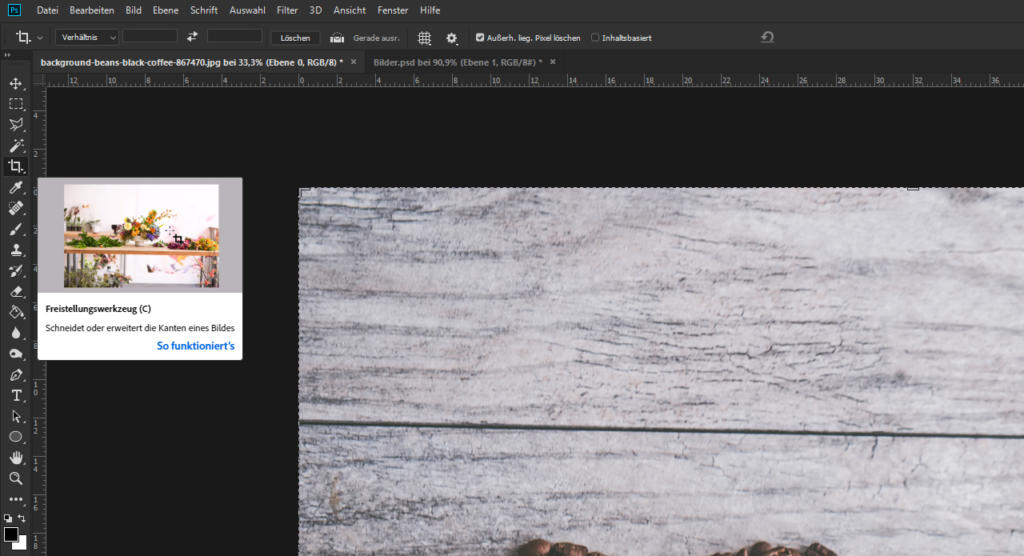
Task: Reset to default foreground and background colors
Action: pos(8,518)
